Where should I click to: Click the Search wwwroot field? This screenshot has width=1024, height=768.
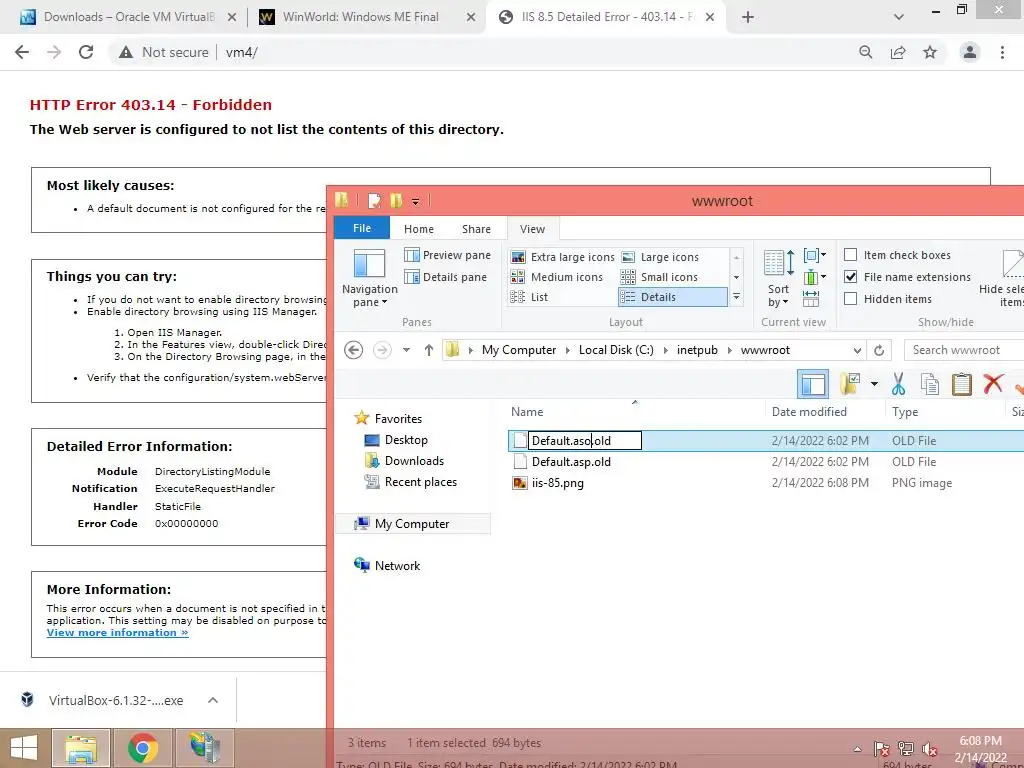964,350
